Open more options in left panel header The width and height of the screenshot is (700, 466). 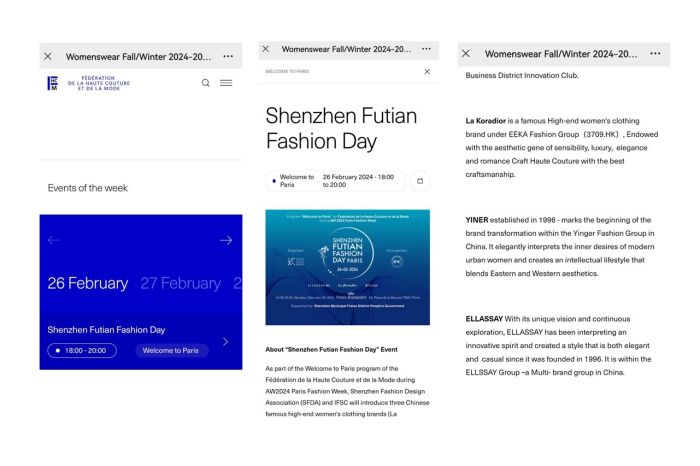tap(228, 56)
